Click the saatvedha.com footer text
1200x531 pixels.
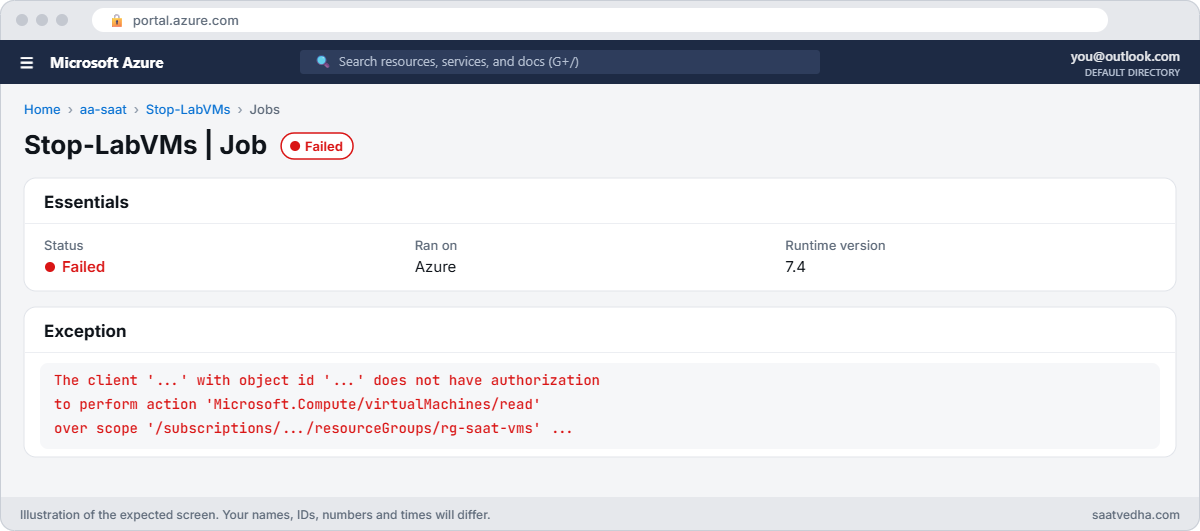click(1136, 515)
